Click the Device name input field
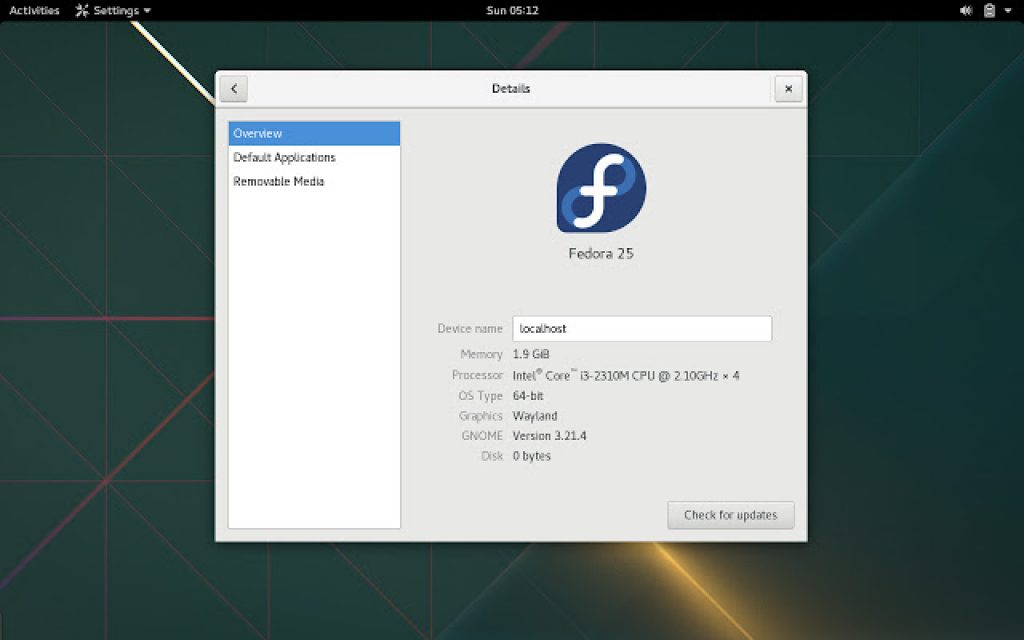This screenshot has height=640, width=1024. pyautogui.click(x=642, y=328)
